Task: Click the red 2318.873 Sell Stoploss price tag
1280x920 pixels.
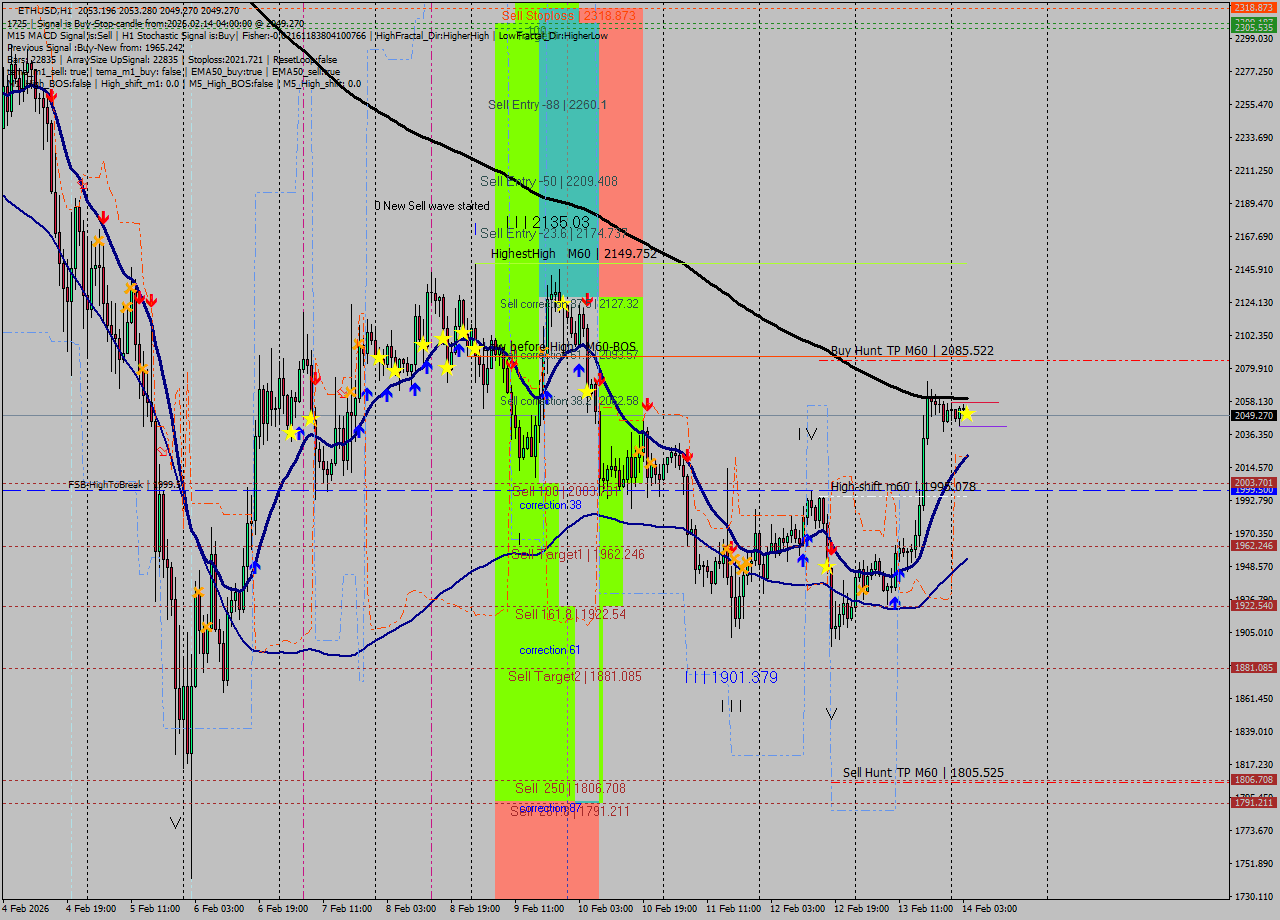Action: click(x=1250, y=8)
